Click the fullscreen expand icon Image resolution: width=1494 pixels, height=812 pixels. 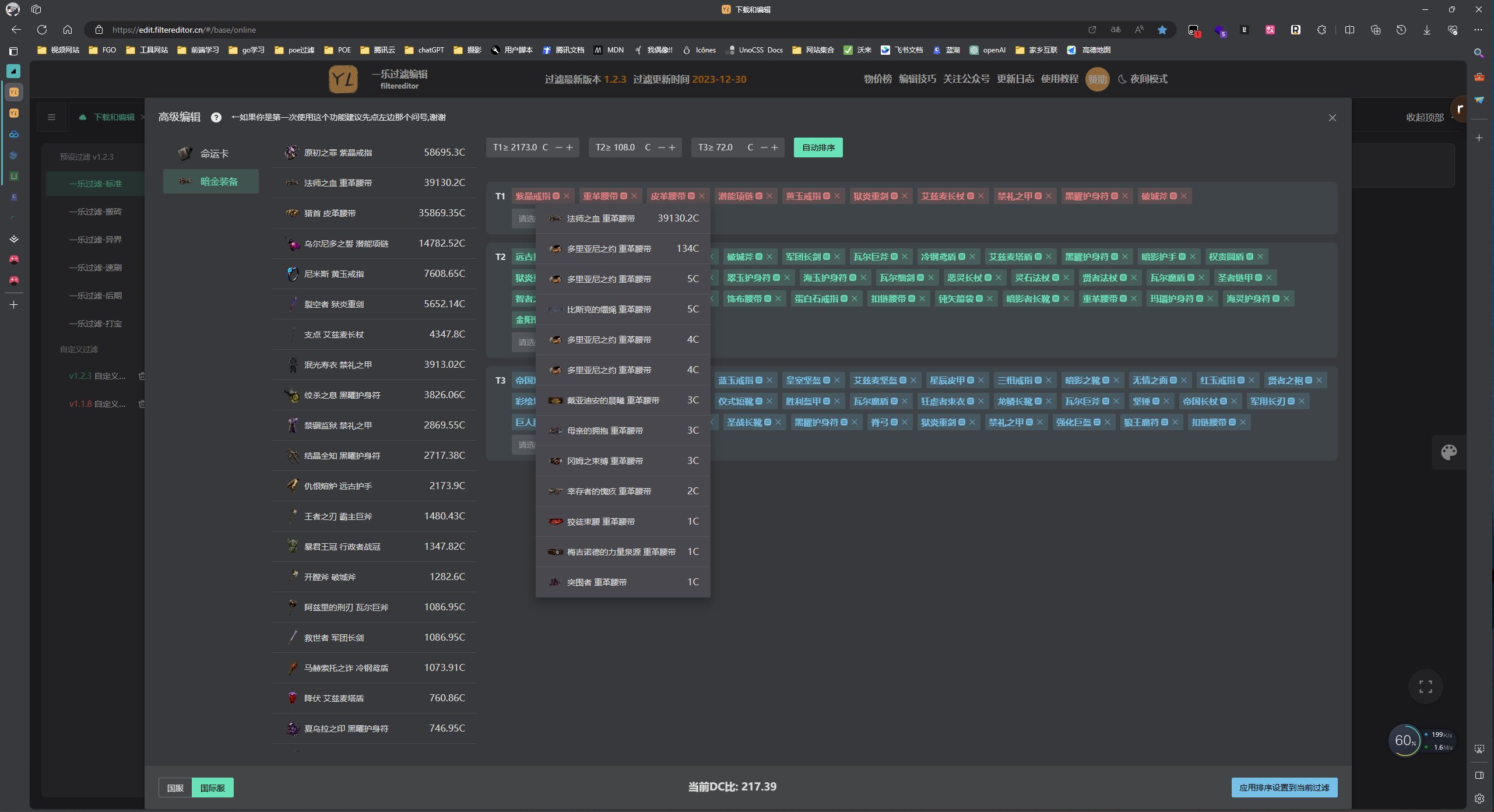[x=1425, y=687]
